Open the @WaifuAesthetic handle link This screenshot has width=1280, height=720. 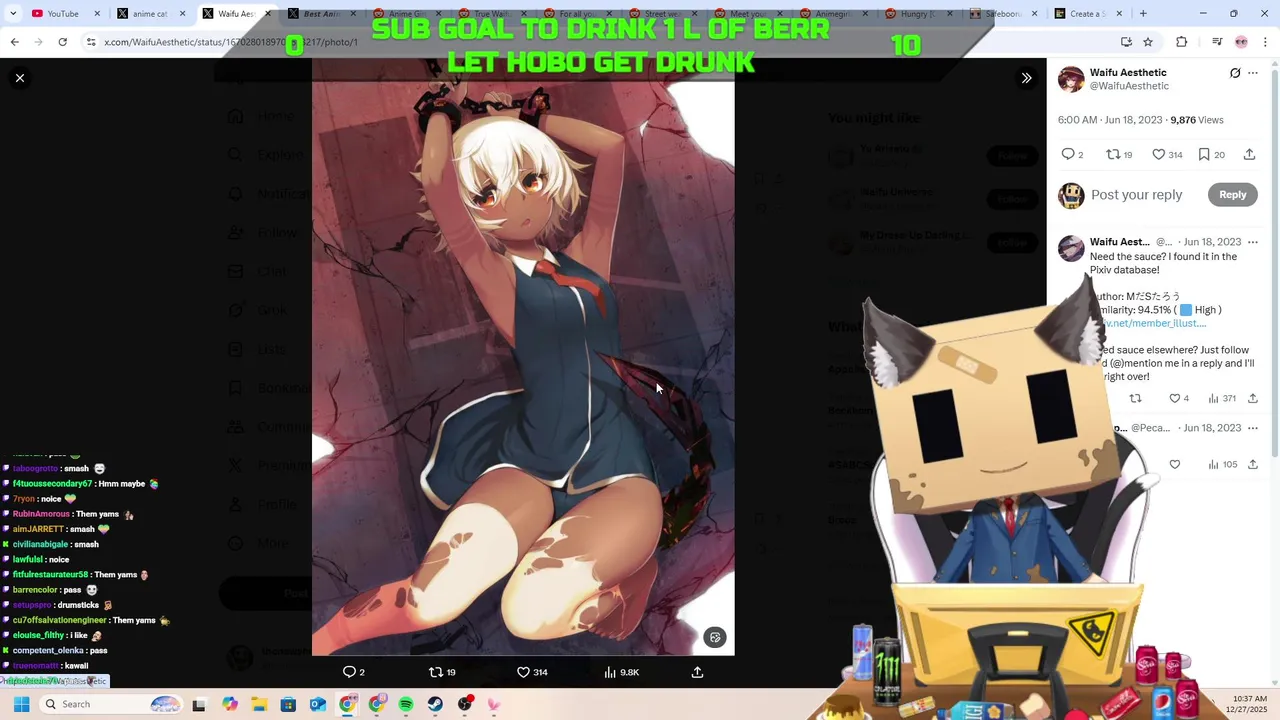[1129, 87]
